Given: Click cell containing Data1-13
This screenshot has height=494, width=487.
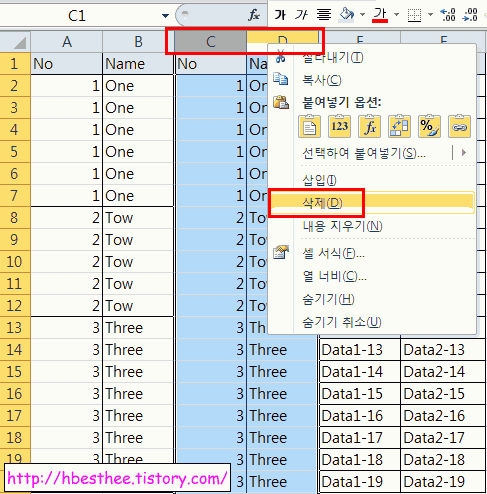Looking at the screenshot, I should click(x=360, y=350).
